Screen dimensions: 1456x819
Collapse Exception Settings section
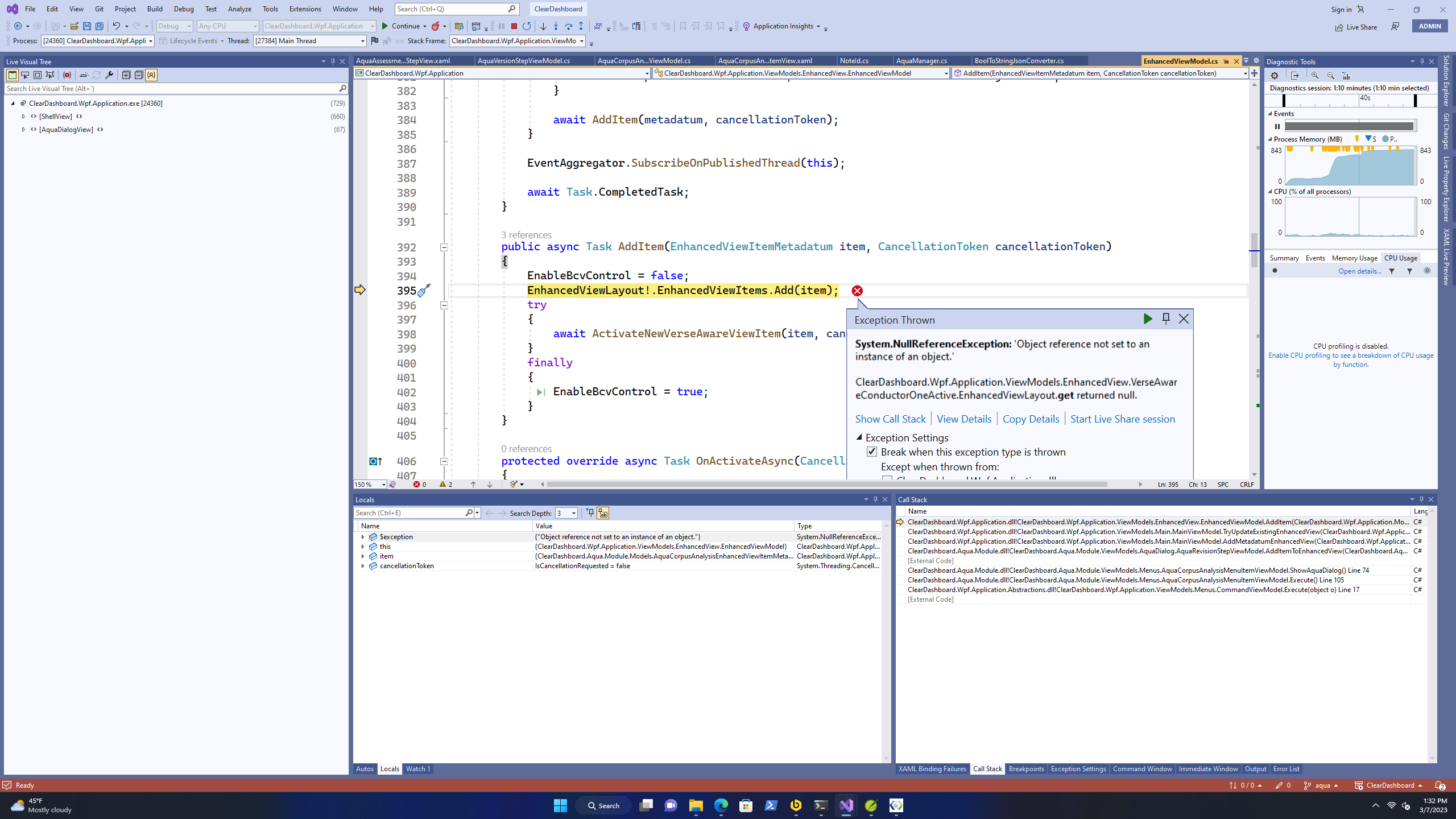[x=859, y=437]
